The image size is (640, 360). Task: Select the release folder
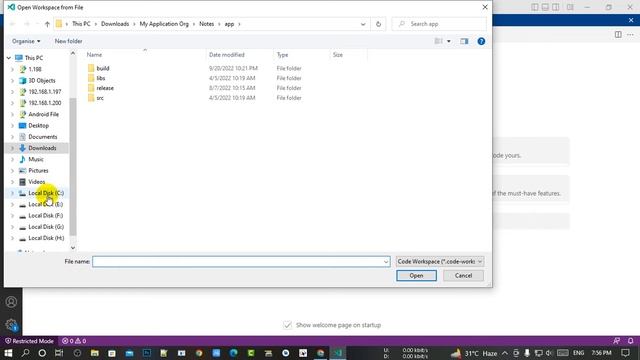coord(105,88)
